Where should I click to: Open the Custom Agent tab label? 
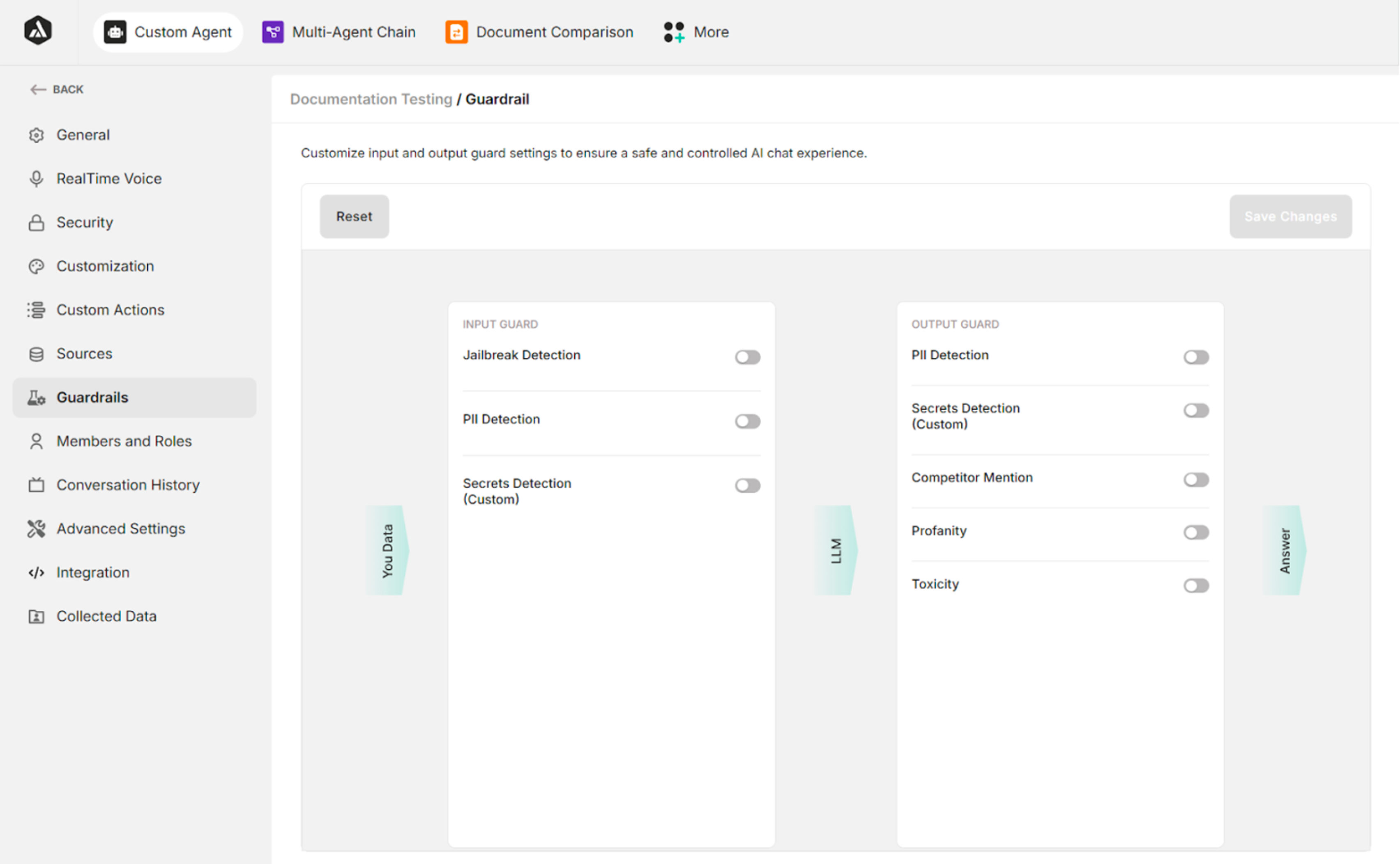(183, 32)
